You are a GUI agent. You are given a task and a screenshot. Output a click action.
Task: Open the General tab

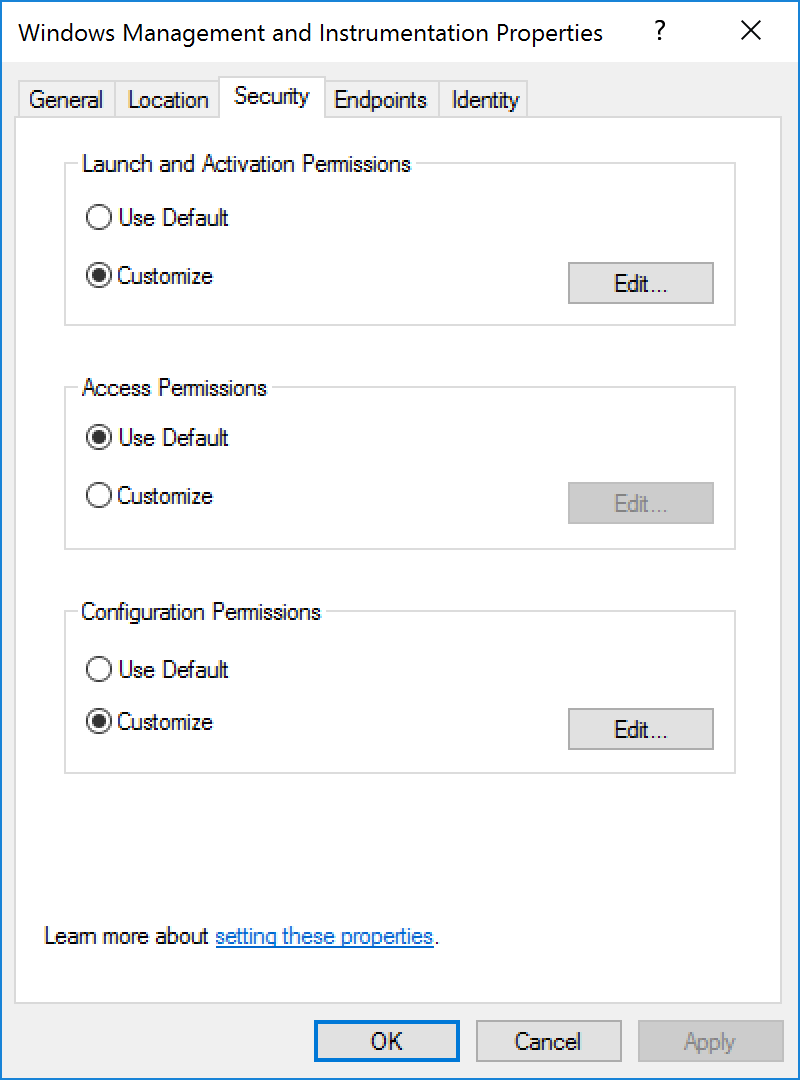point(66,100)
